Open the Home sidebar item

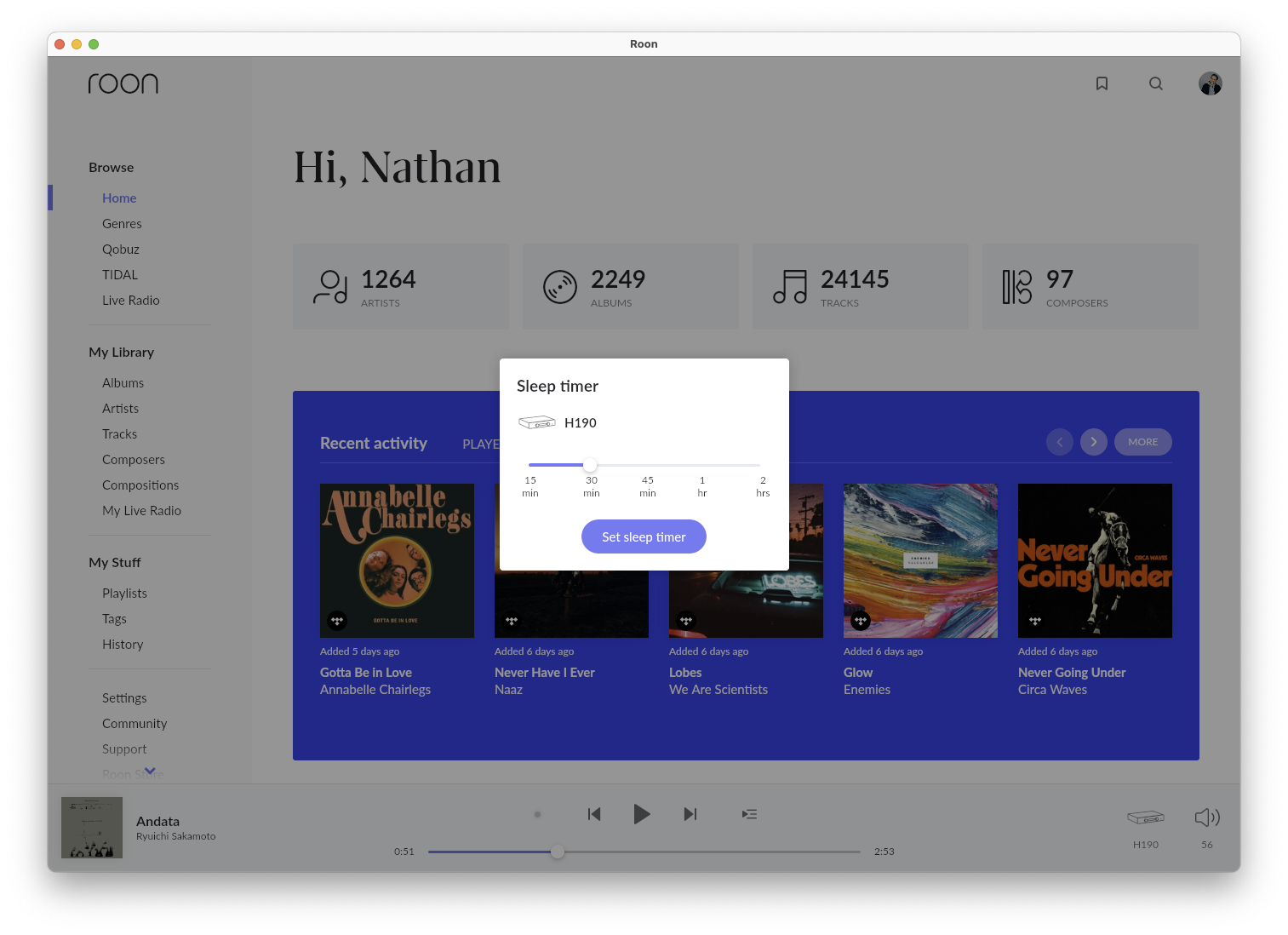(x=119, y=198)
